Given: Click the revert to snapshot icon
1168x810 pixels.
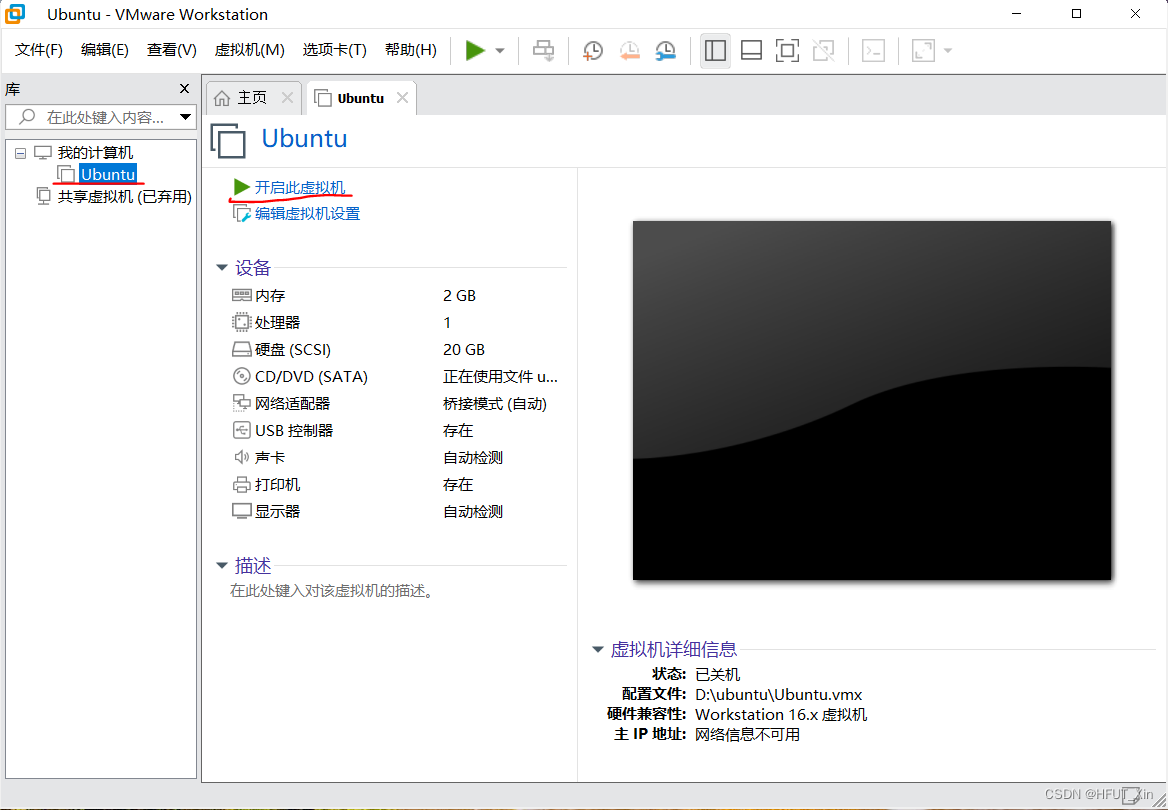Looking at the screenshot, I should coord(629,51).
